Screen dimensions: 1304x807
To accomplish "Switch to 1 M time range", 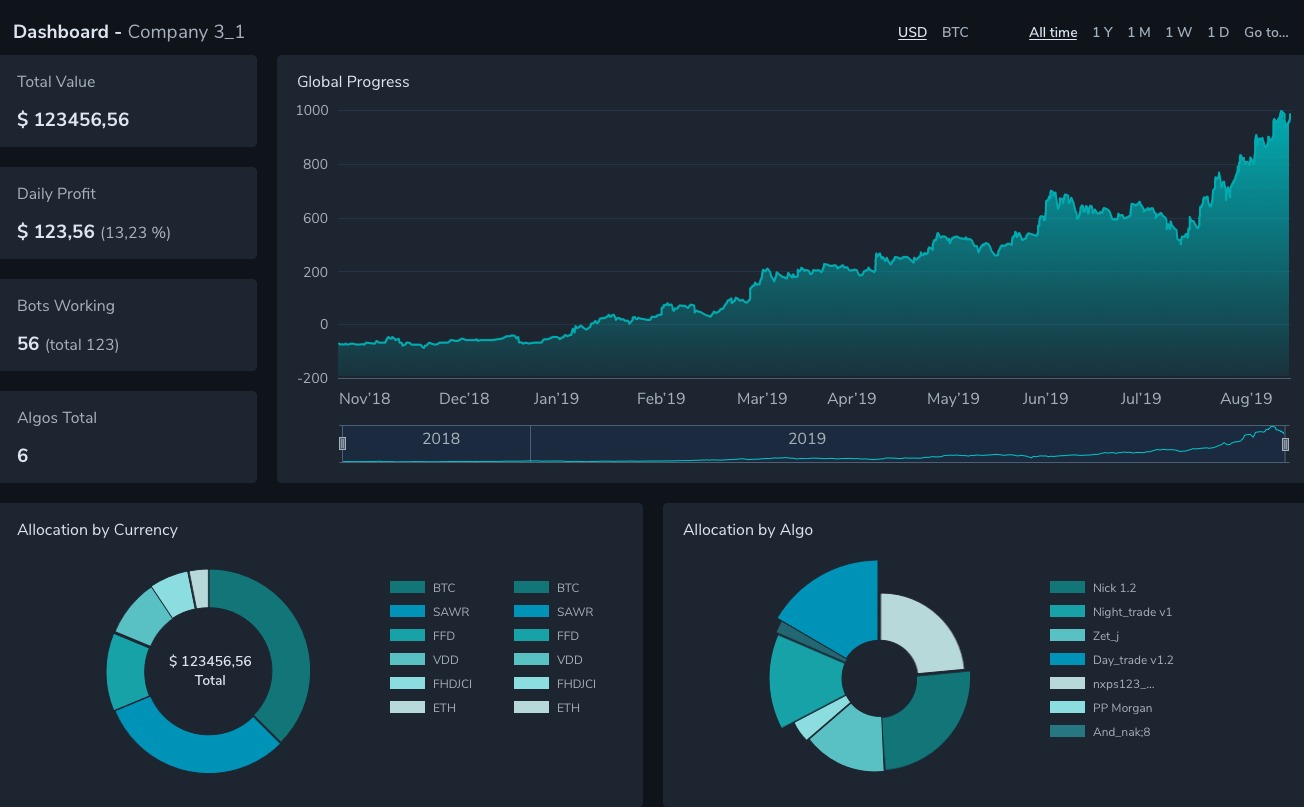I will 1138,32.
